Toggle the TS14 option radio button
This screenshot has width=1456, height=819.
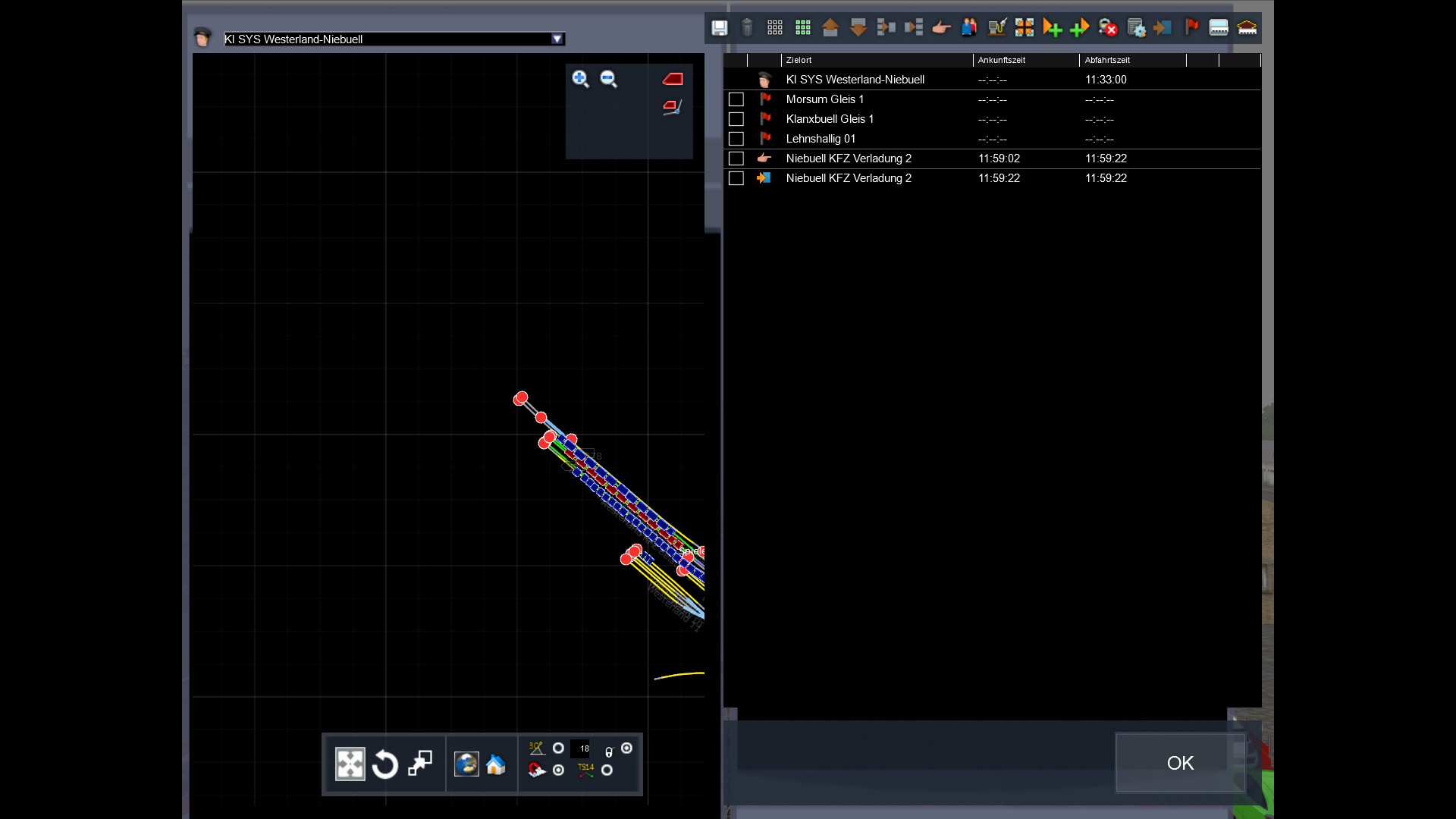607,770
